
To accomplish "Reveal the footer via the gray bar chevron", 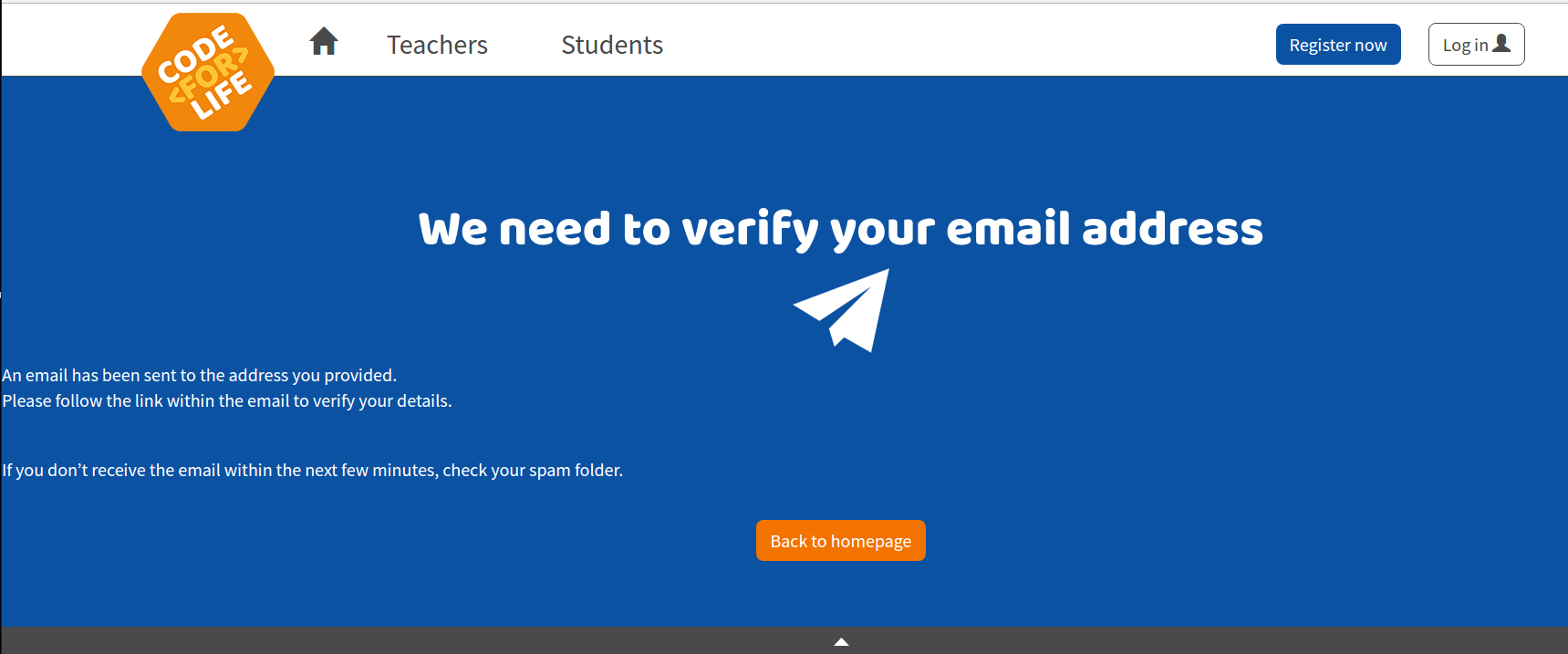I will point(840,641).
